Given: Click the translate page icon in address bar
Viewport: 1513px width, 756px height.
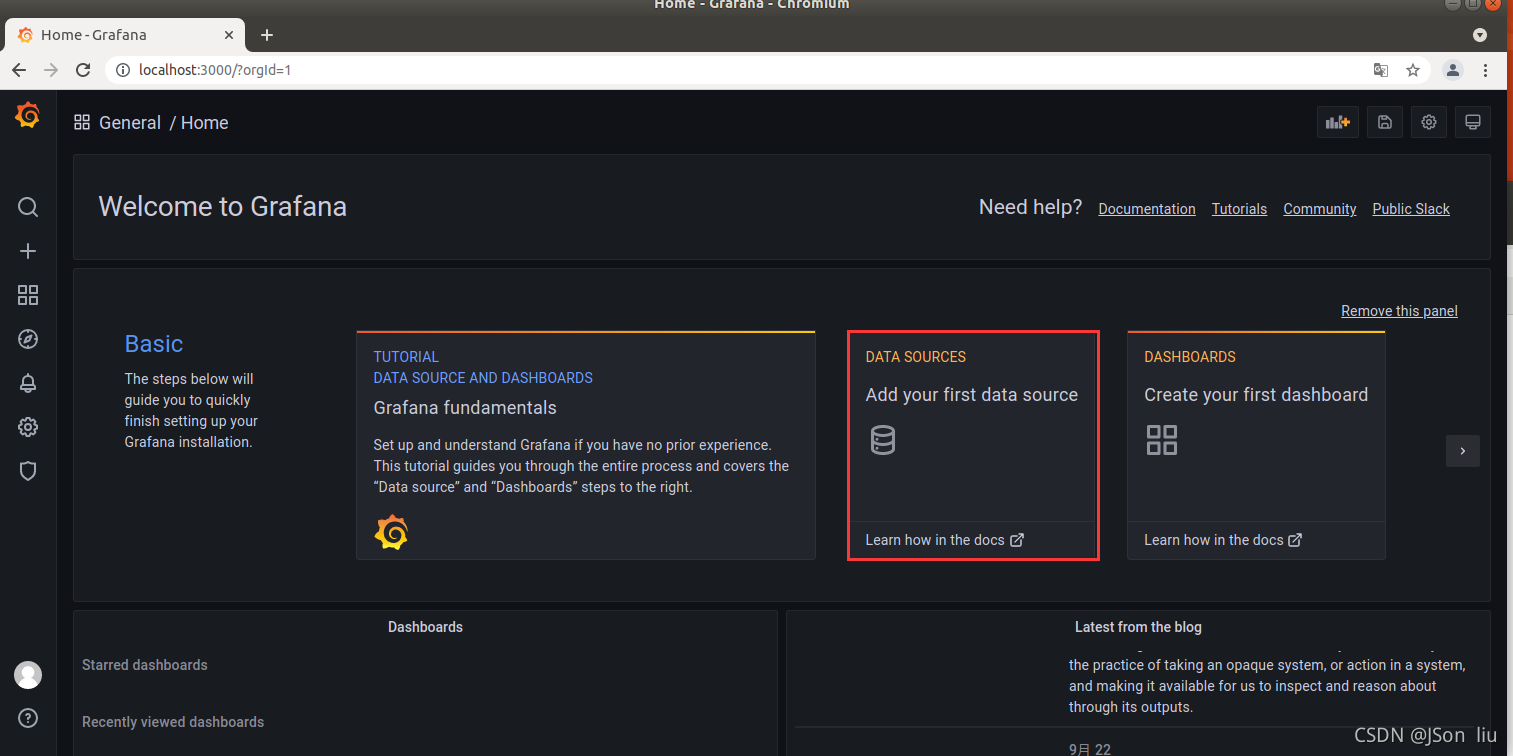Looking at the screenshot, I should click(x=1381, y=70).
